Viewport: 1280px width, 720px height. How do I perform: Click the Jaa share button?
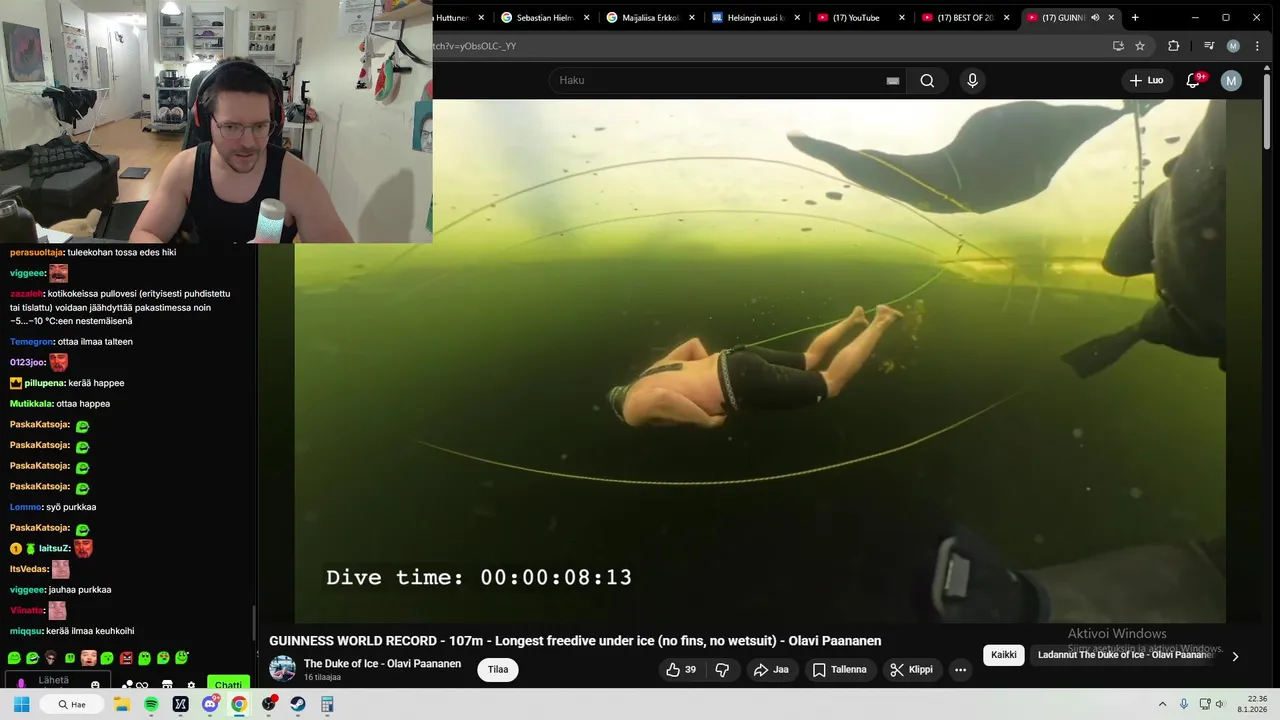(x=771, y=670)
